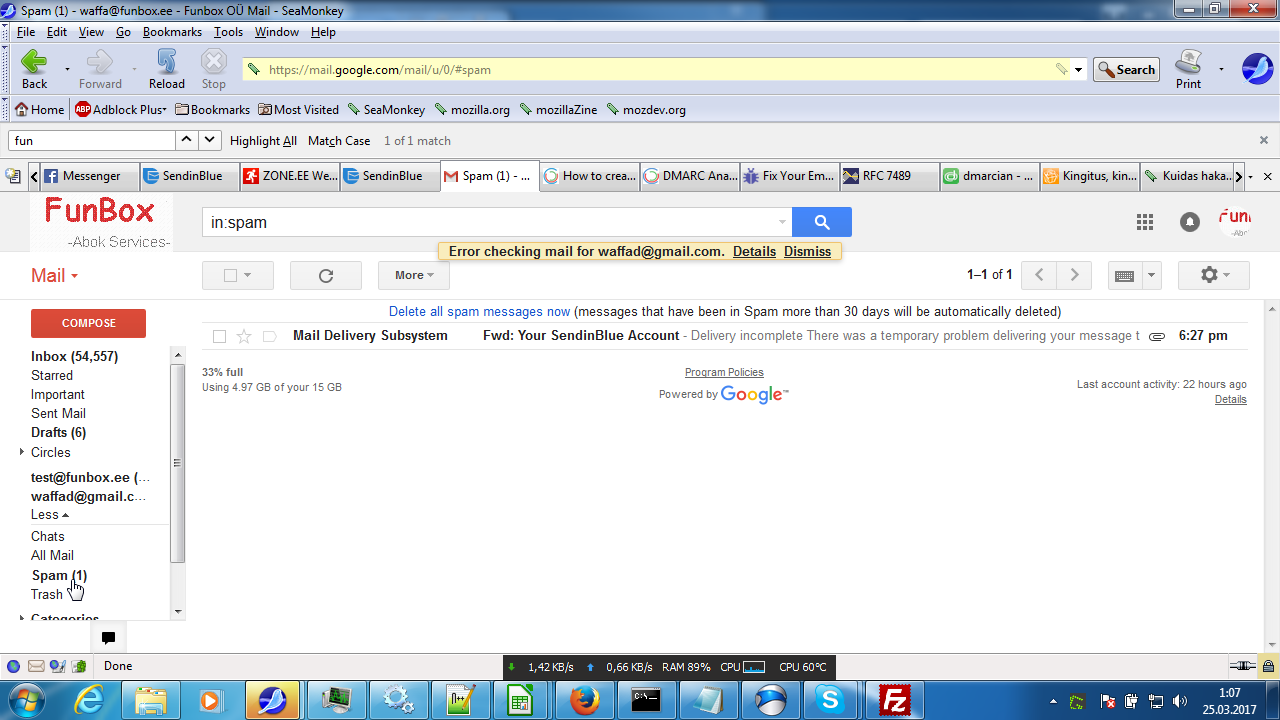Switch to the RFC 7489 tab
The image size is (1280, 720).
(x=890, y=176)
